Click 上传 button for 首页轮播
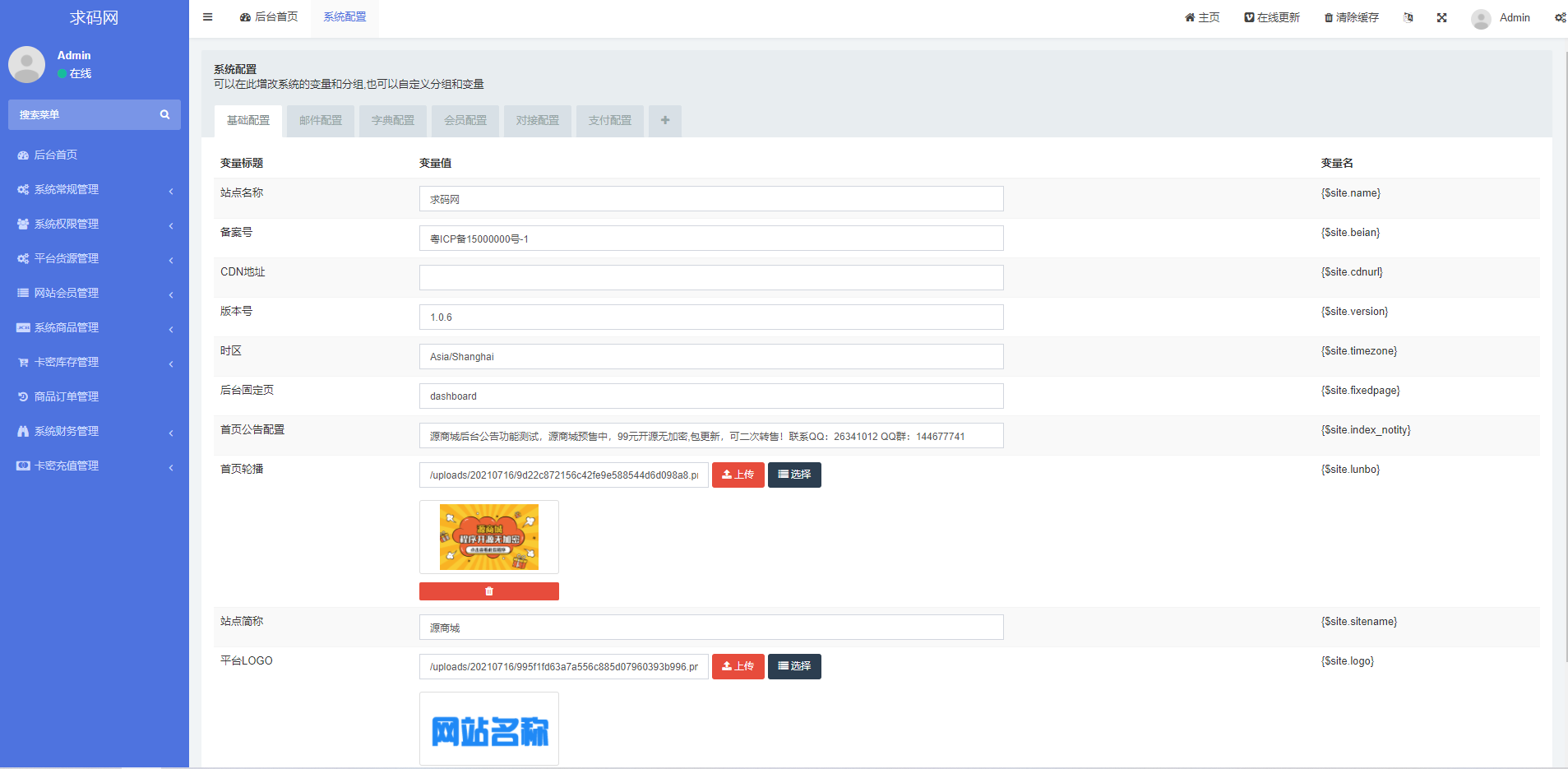The image size is (1568, 769). 738,475
